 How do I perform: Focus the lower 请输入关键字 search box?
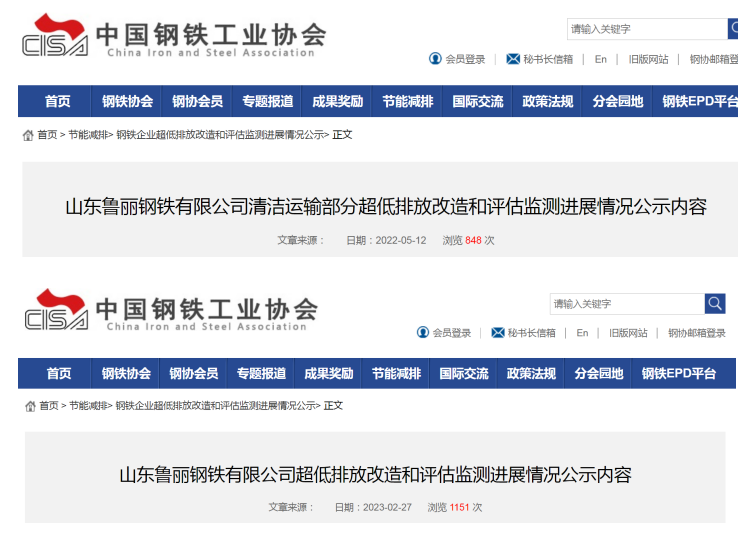pyautogui.click(x=627, y=303)
